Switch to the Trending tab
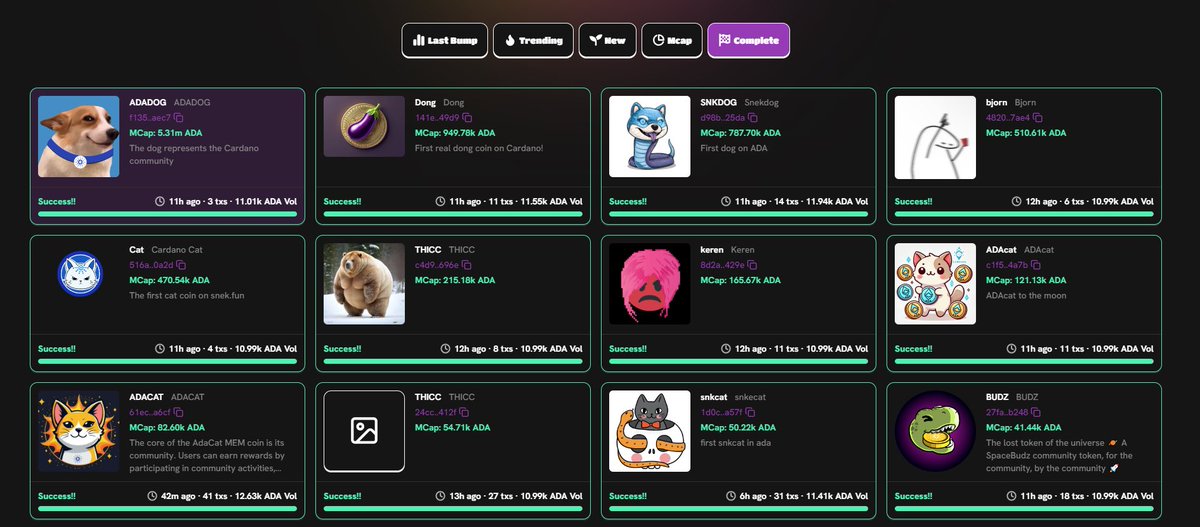 (532, 41)
